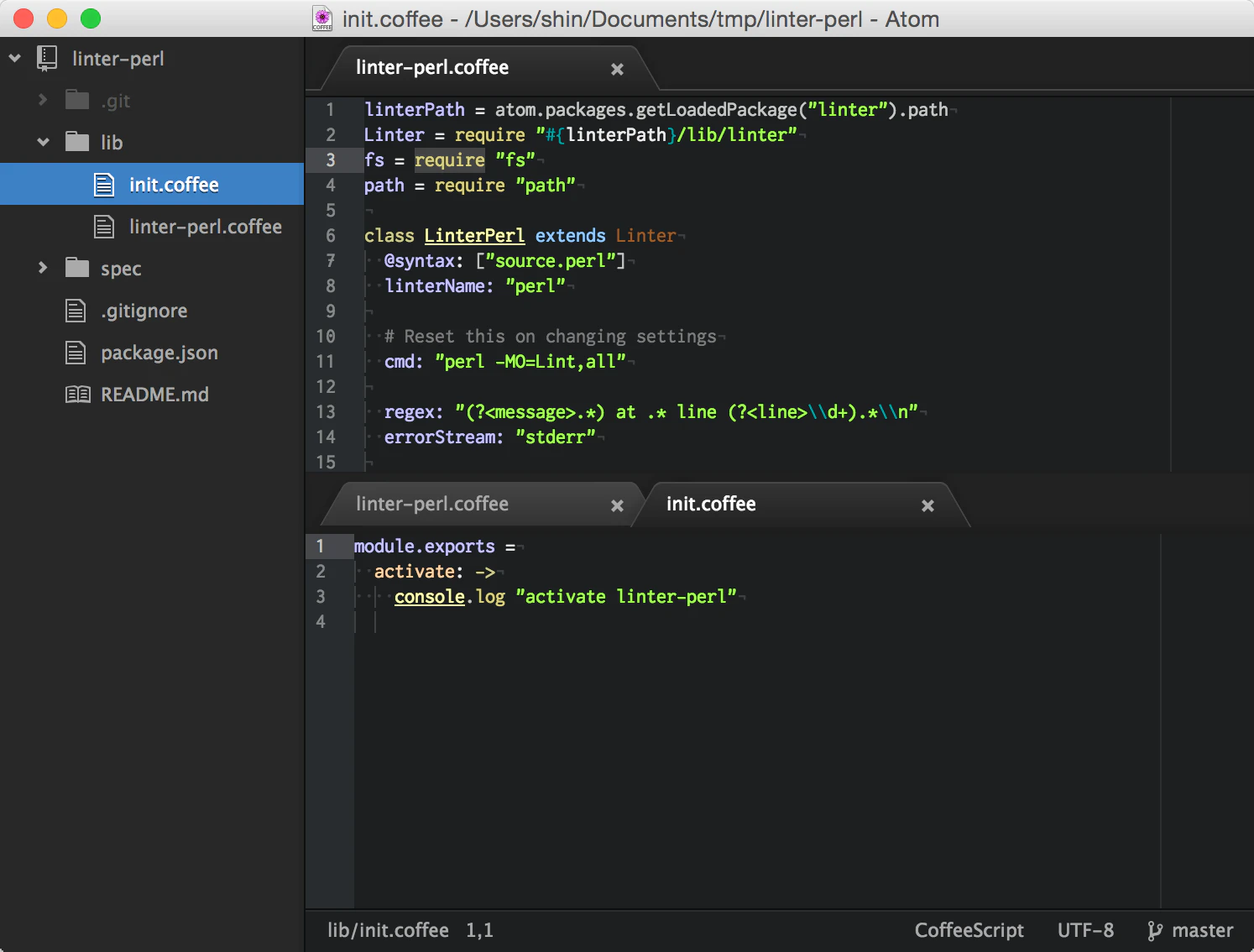Click the README.md book icon
This screenshot has height=952, width=1254.
click(x=78, y=395)
